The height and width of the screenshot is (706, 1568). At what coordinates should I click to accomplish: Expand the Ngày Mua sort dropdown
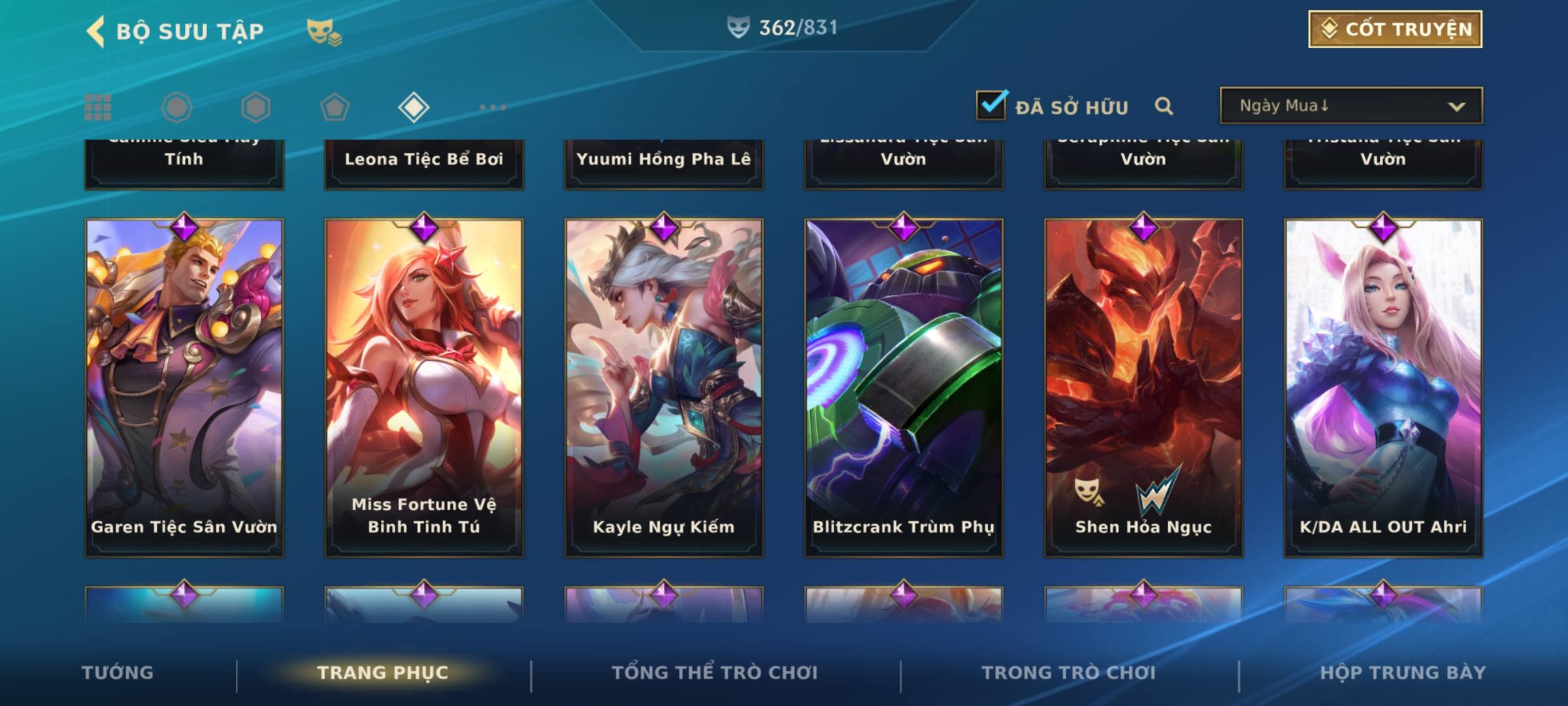pos(1351,105)
